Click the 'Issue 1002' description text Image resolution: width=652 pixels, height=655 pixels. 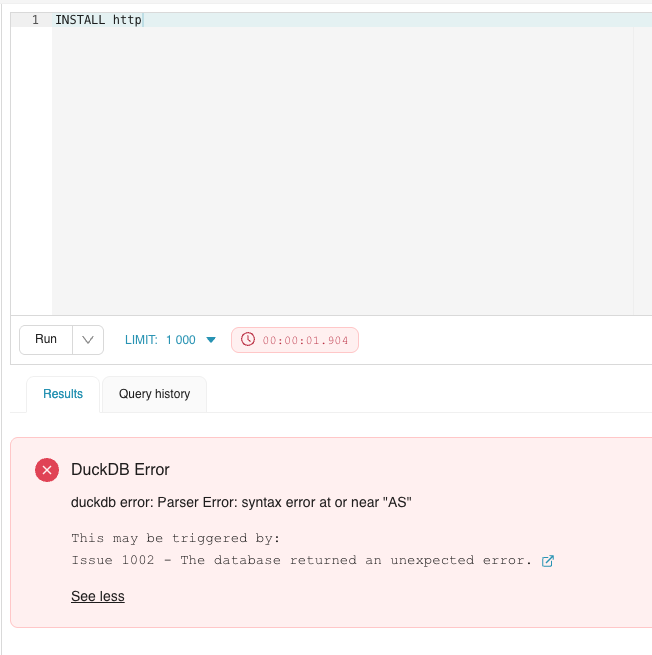302,560
